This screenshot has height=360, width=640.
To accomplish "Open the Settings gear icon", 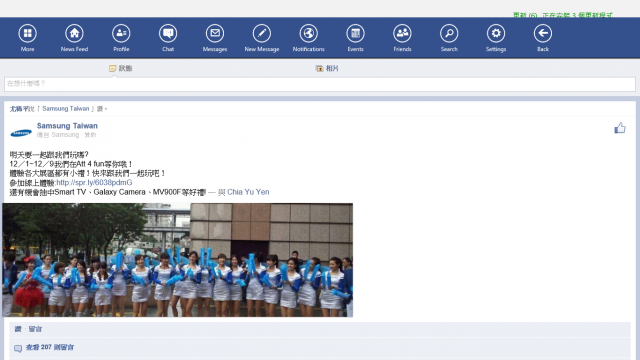I will (496, 33).
